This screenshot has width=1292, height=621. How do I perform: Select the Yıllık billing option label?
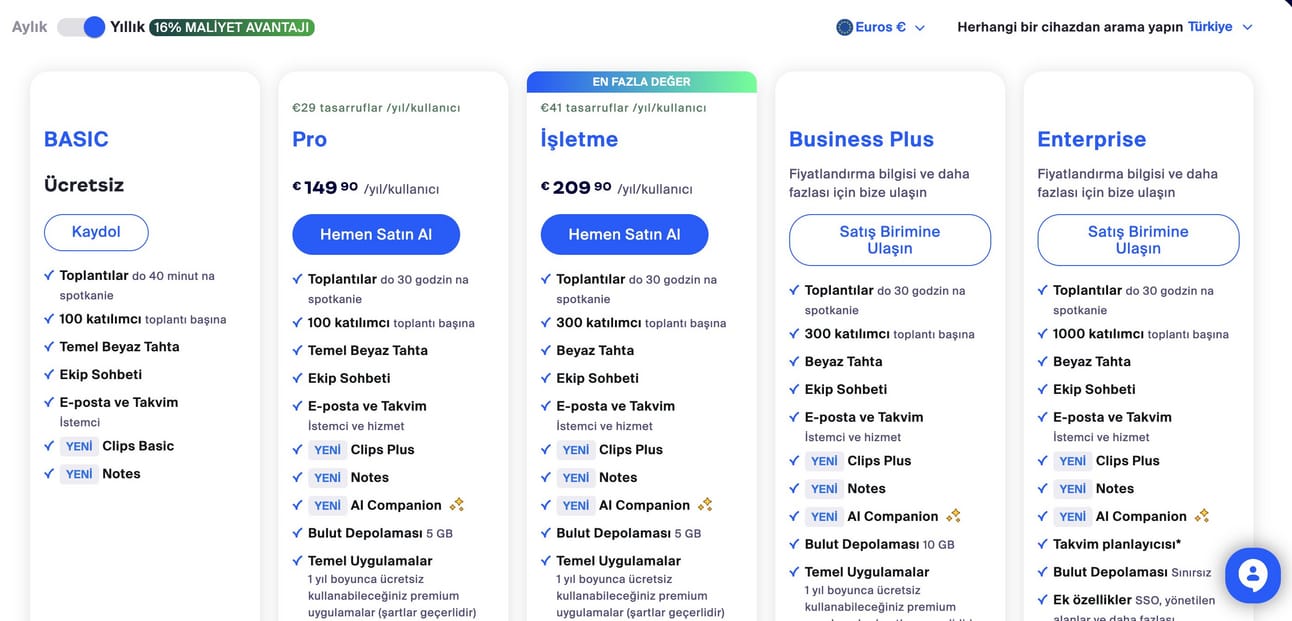(x=127, y=27)
